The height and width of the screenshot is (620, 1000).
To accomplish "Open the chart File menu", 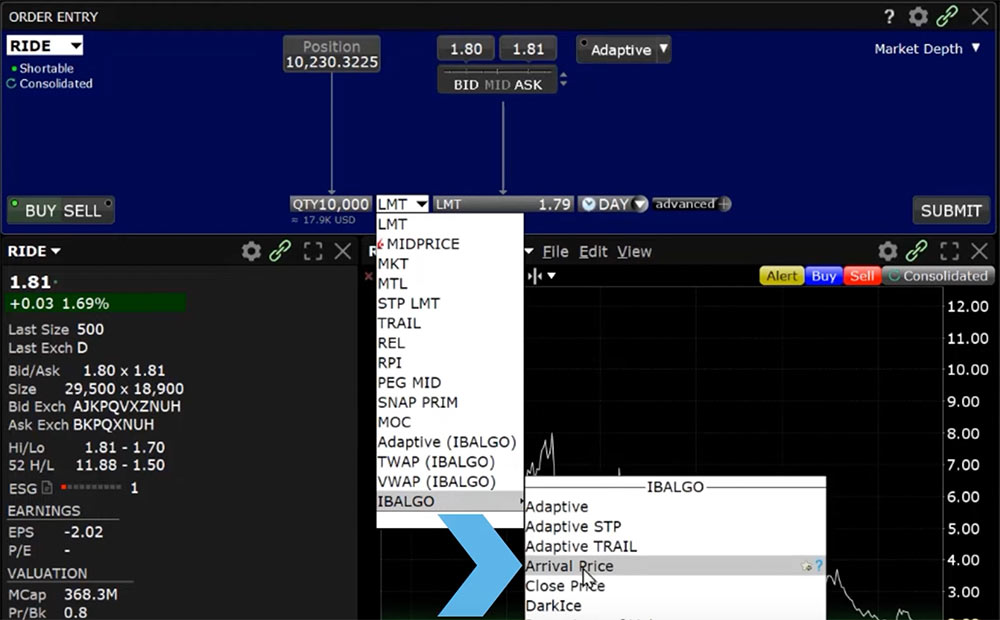I will pos(555,252).
